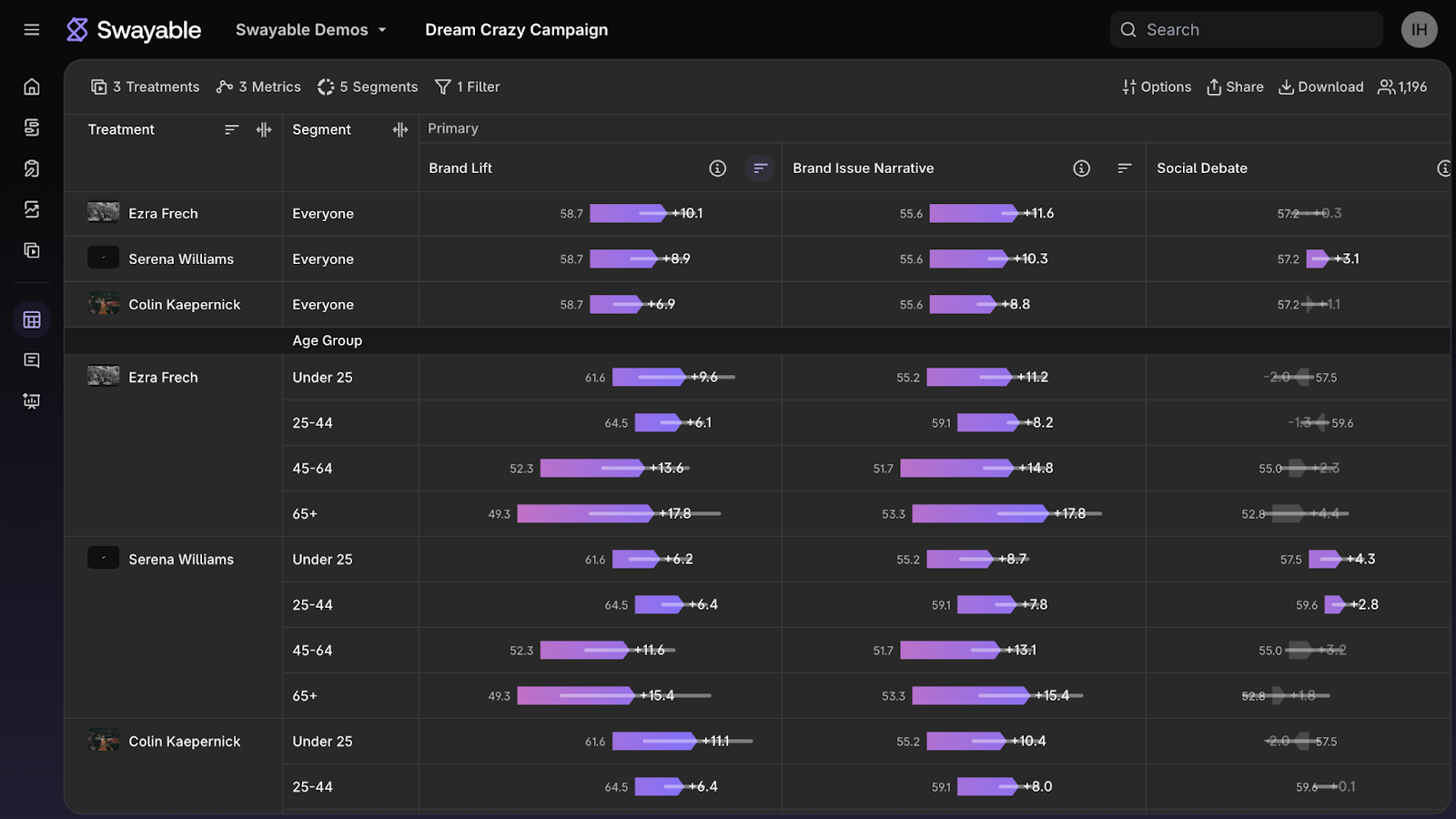Select the Primary metric group label
The image size is (1456, 819).
(453, 128)
